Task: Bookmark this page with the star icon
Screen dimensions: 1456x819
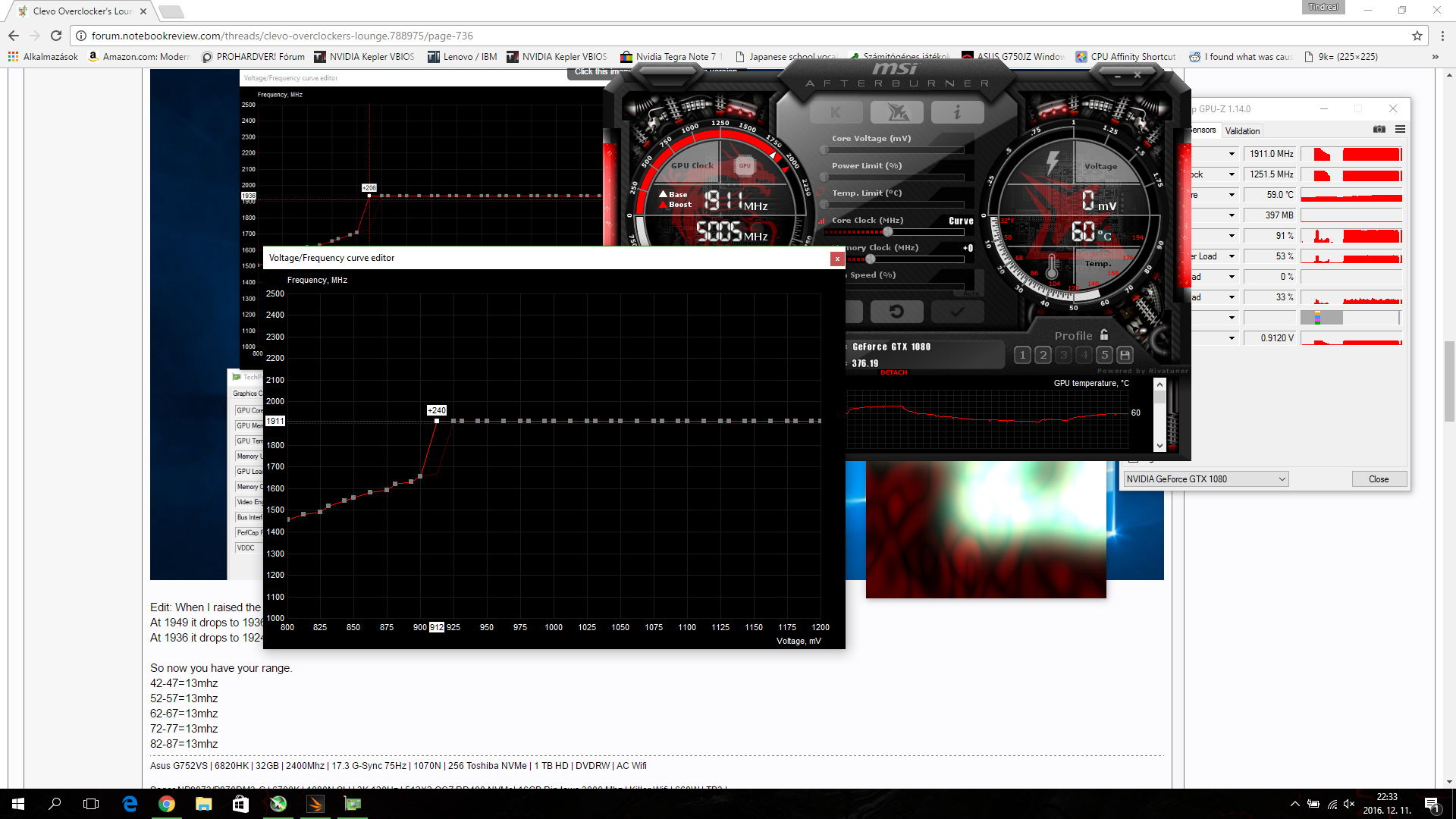Action: pos(1417,36)
